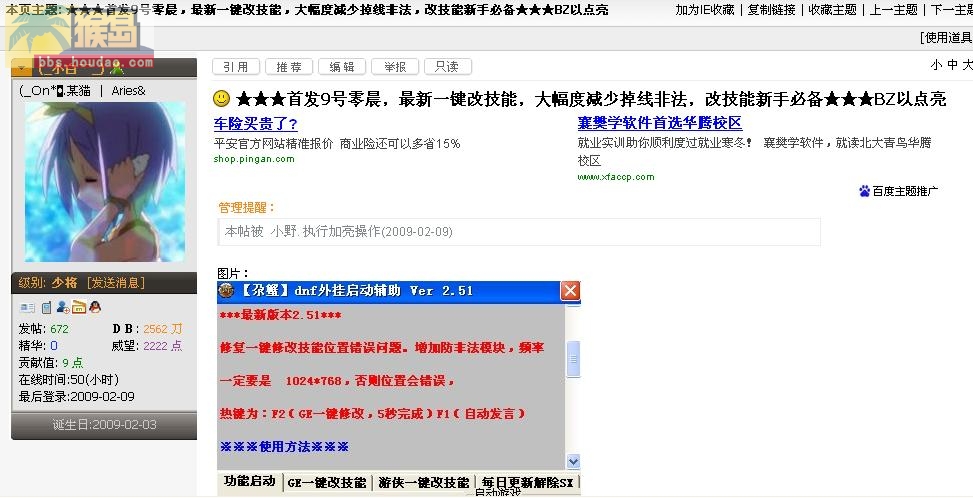Click the QQ penguin icon
Viewport: 973px width, 498px height.
tap(95, 307)
